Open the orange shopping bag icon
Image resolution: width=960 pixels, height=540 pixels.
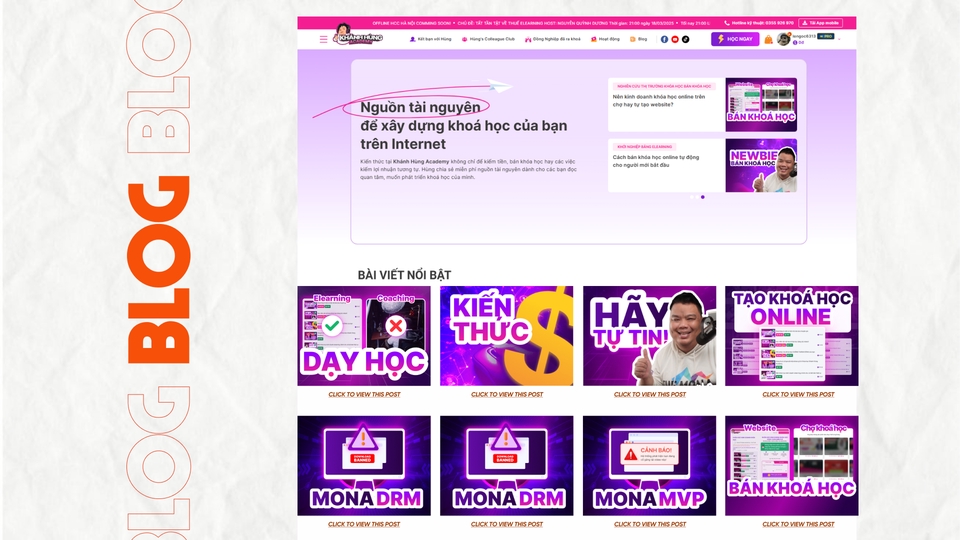(768, 39)
